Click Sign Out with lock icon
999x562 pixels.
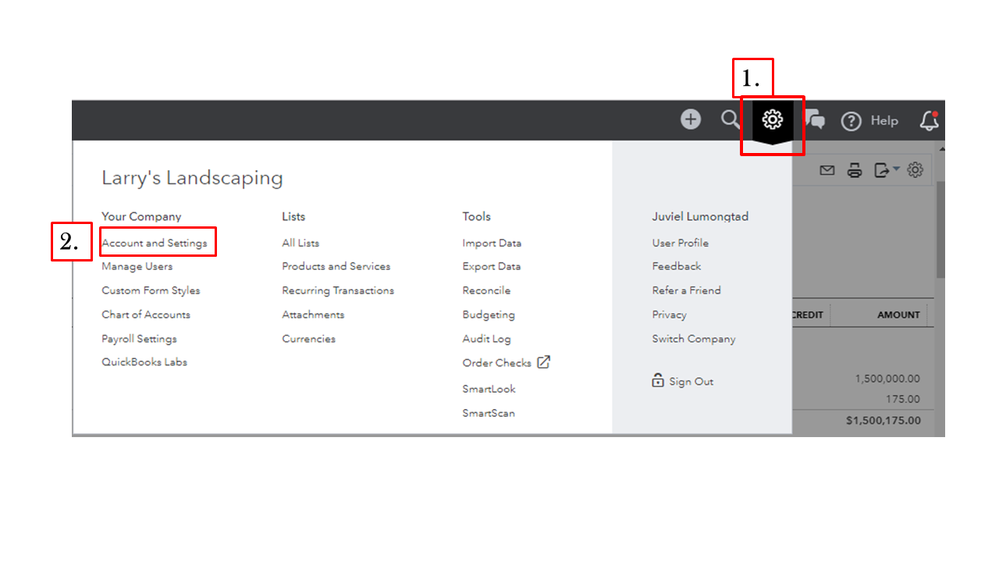tap(682, 381)
